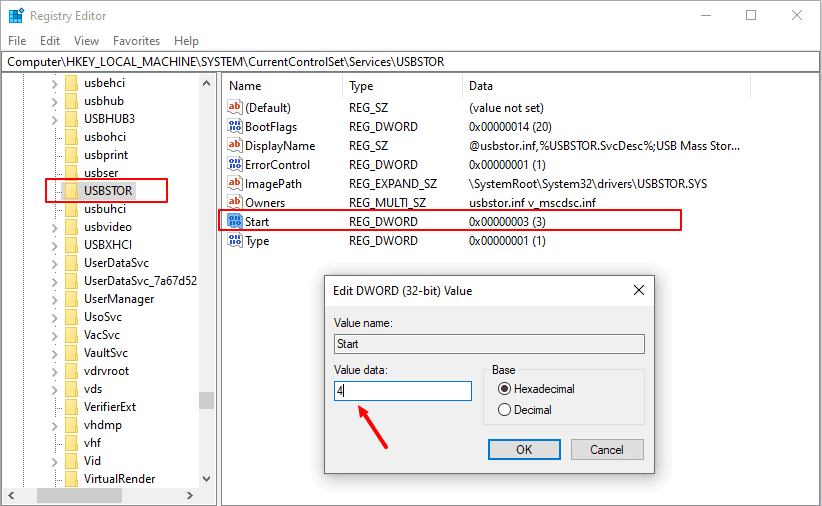The width and height of the screenshot is (822, 506).
Task: Expand the vds tree node
Action: click(55, 389)
